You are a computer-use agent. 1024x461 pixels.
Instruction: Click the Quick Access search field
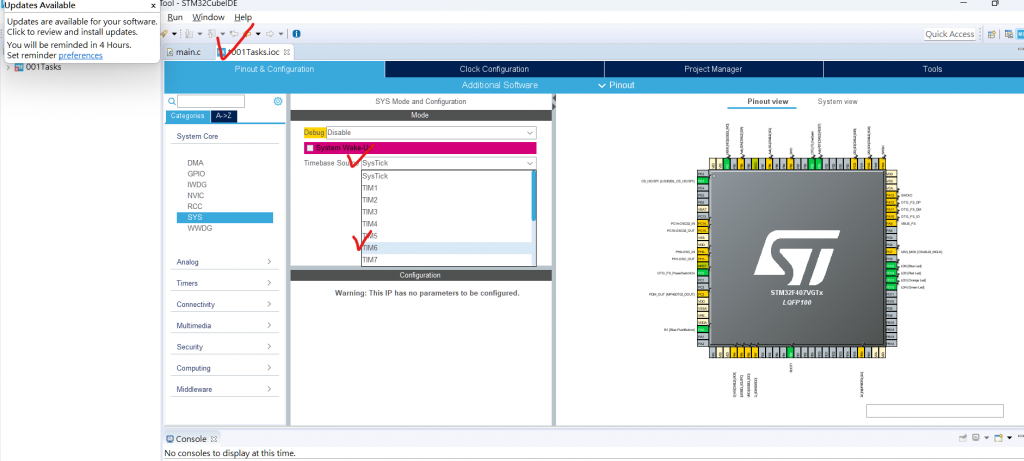tap(950, 34)
